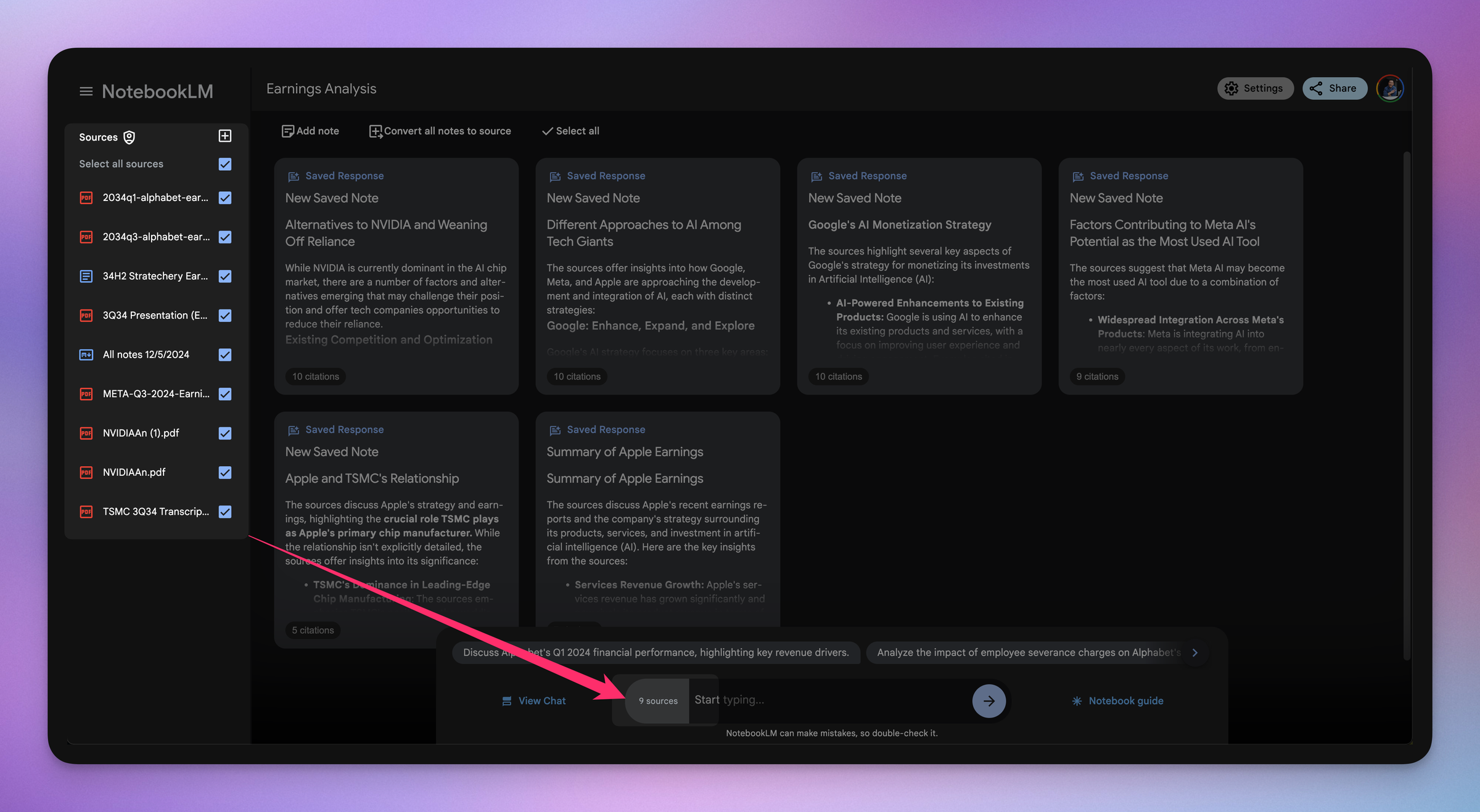Click Select all in the notes toolbar
The height and width of the screenshot is (812, 1480).
[570, 131]
